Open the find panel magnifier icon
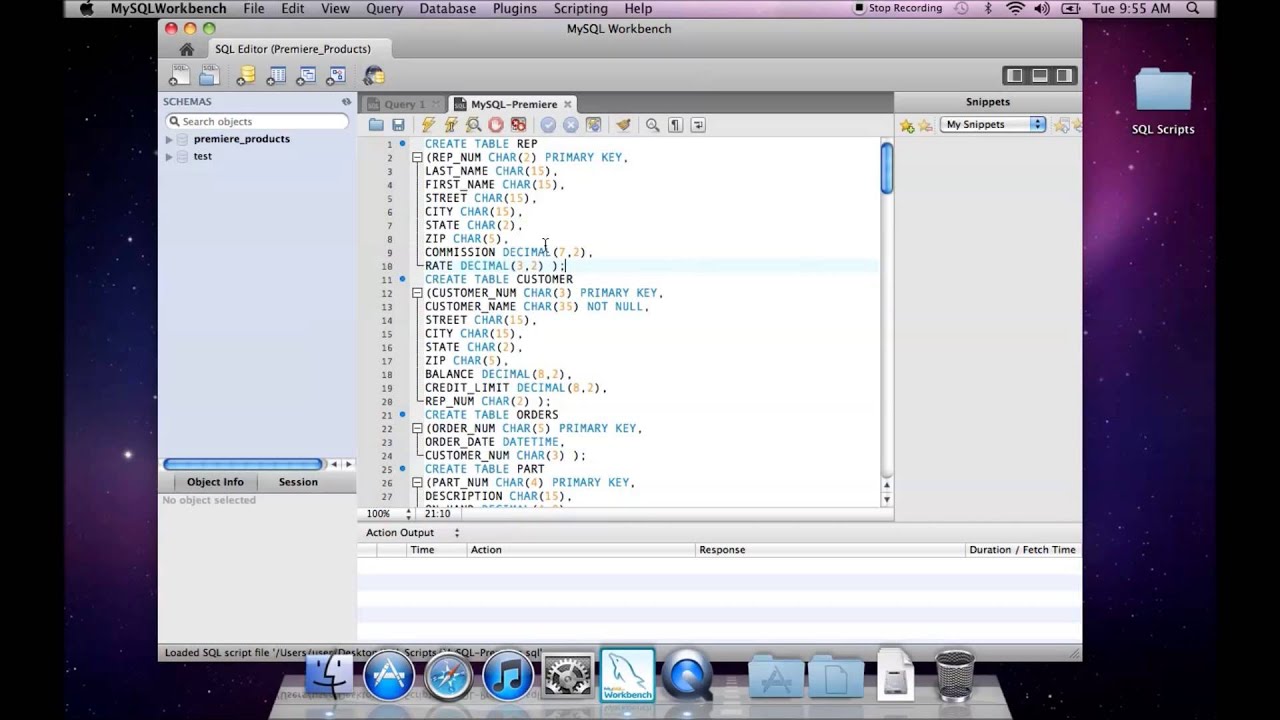The height and width of the screenshot is (720, 1280). (x=652, y=125)
